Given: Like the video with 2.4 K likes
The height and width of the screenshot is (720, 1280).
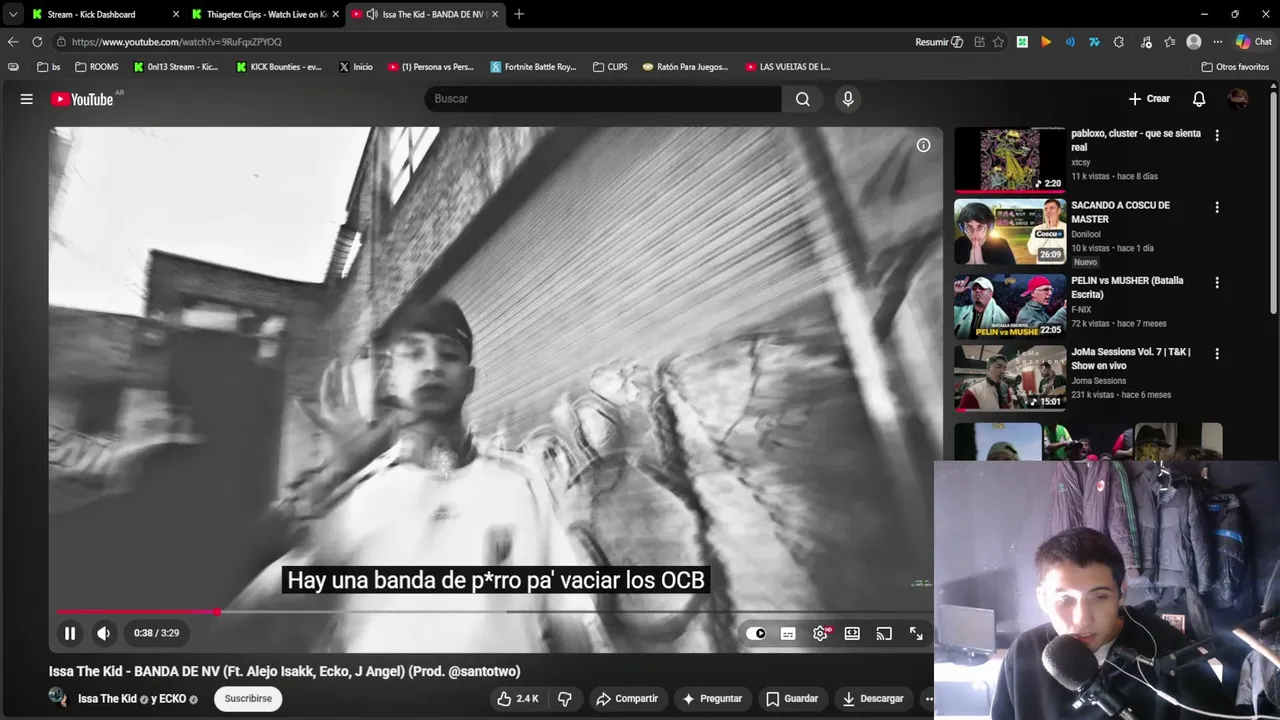Looking at the screenshot, I should click(518, 699).
